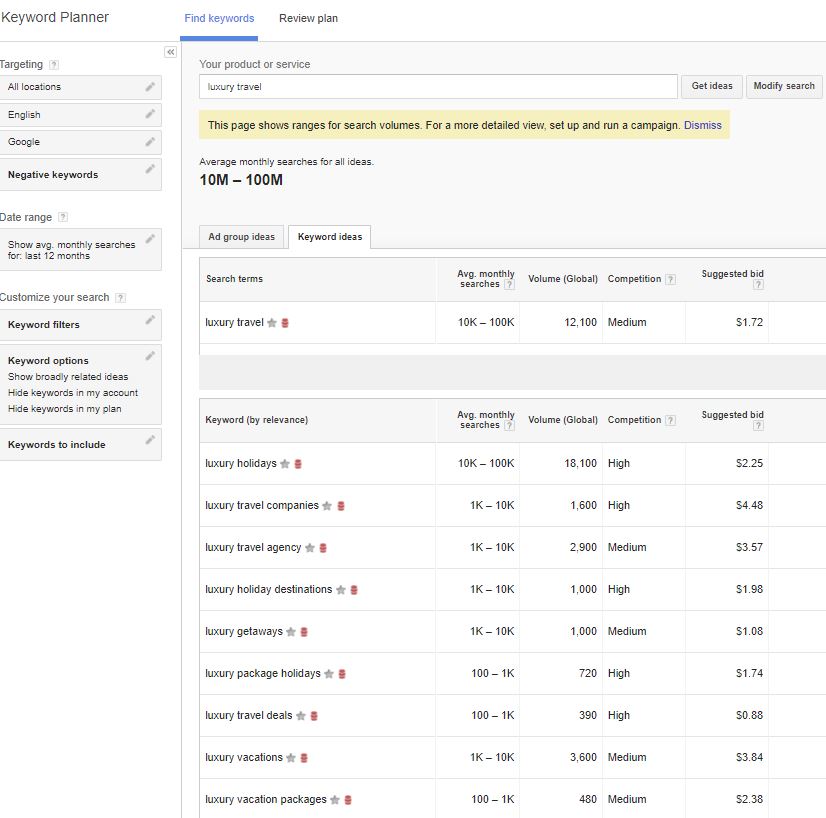Open the Ad group ideas tab
826x818 pixels.
coord(241,237)
